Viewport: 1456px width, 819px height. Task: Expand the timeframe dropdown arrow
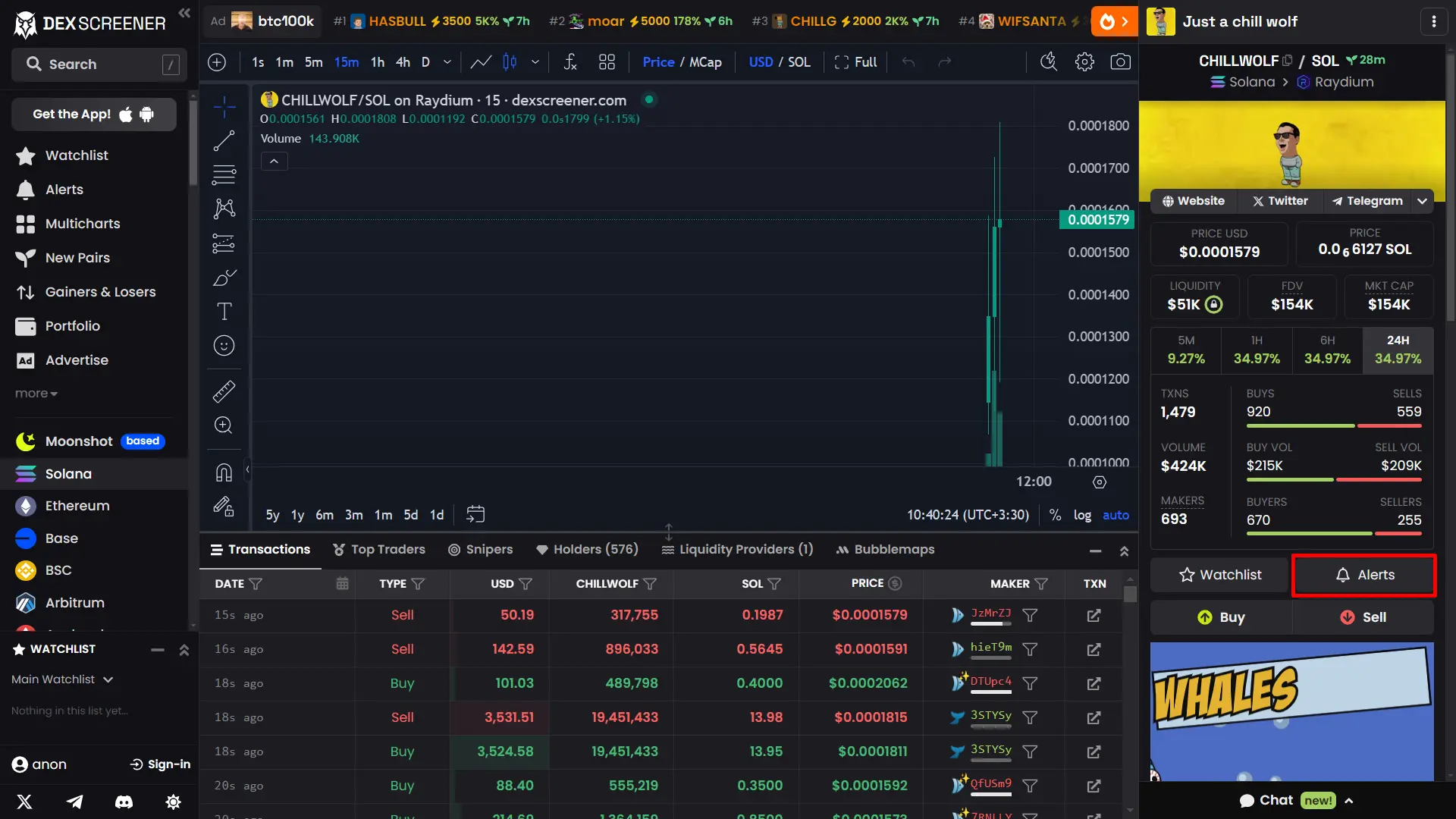[x=447, y=62]
